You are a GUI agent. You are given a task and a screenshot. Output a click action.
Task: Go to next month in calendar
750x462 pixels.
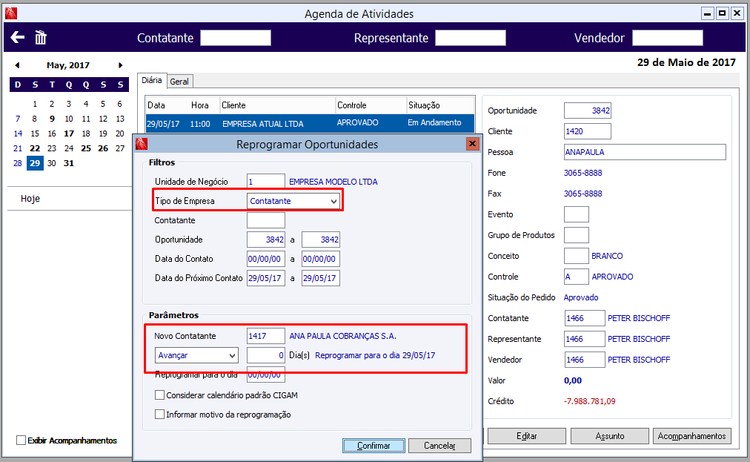[121, 65]
